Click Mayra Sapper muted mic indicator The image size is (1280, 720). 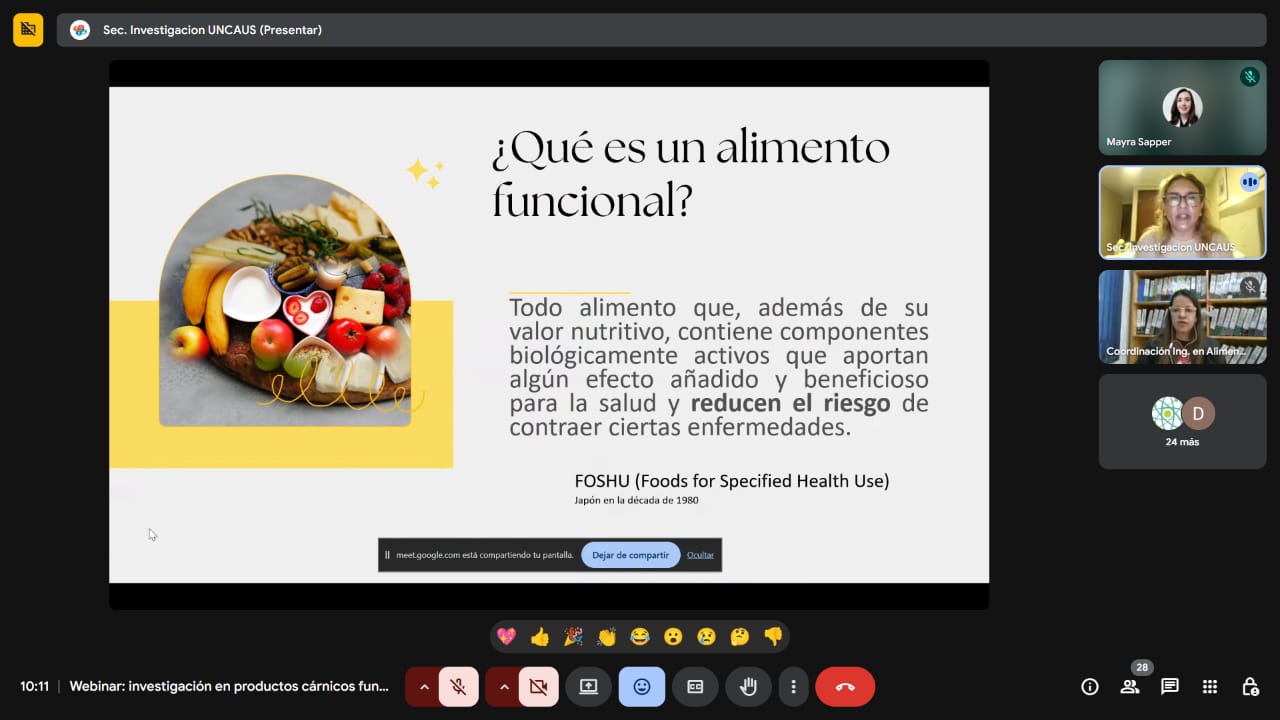[1249, 77]
